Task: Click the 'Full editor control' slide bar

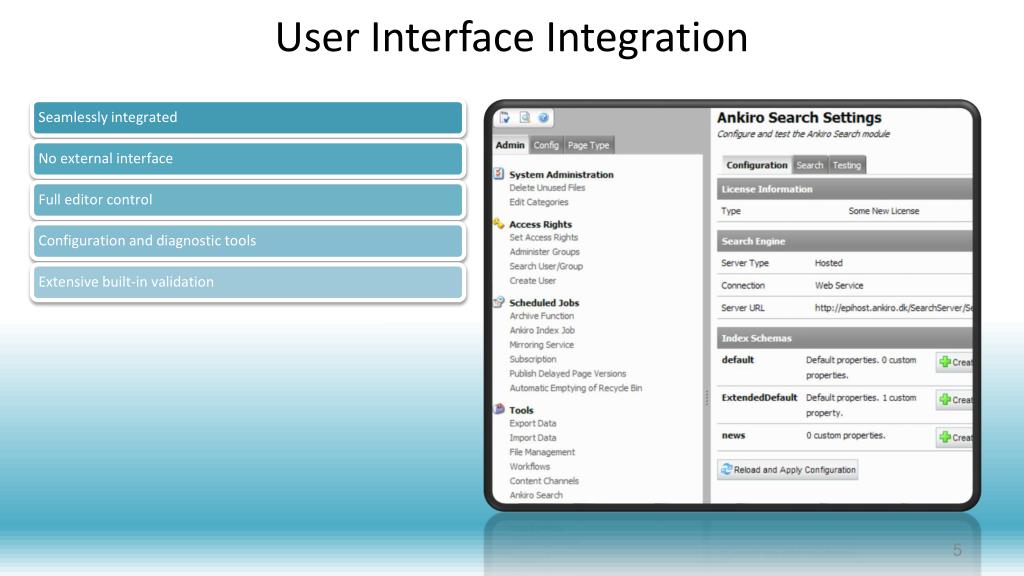Action: pyautogui.click(x=248, y=200)
